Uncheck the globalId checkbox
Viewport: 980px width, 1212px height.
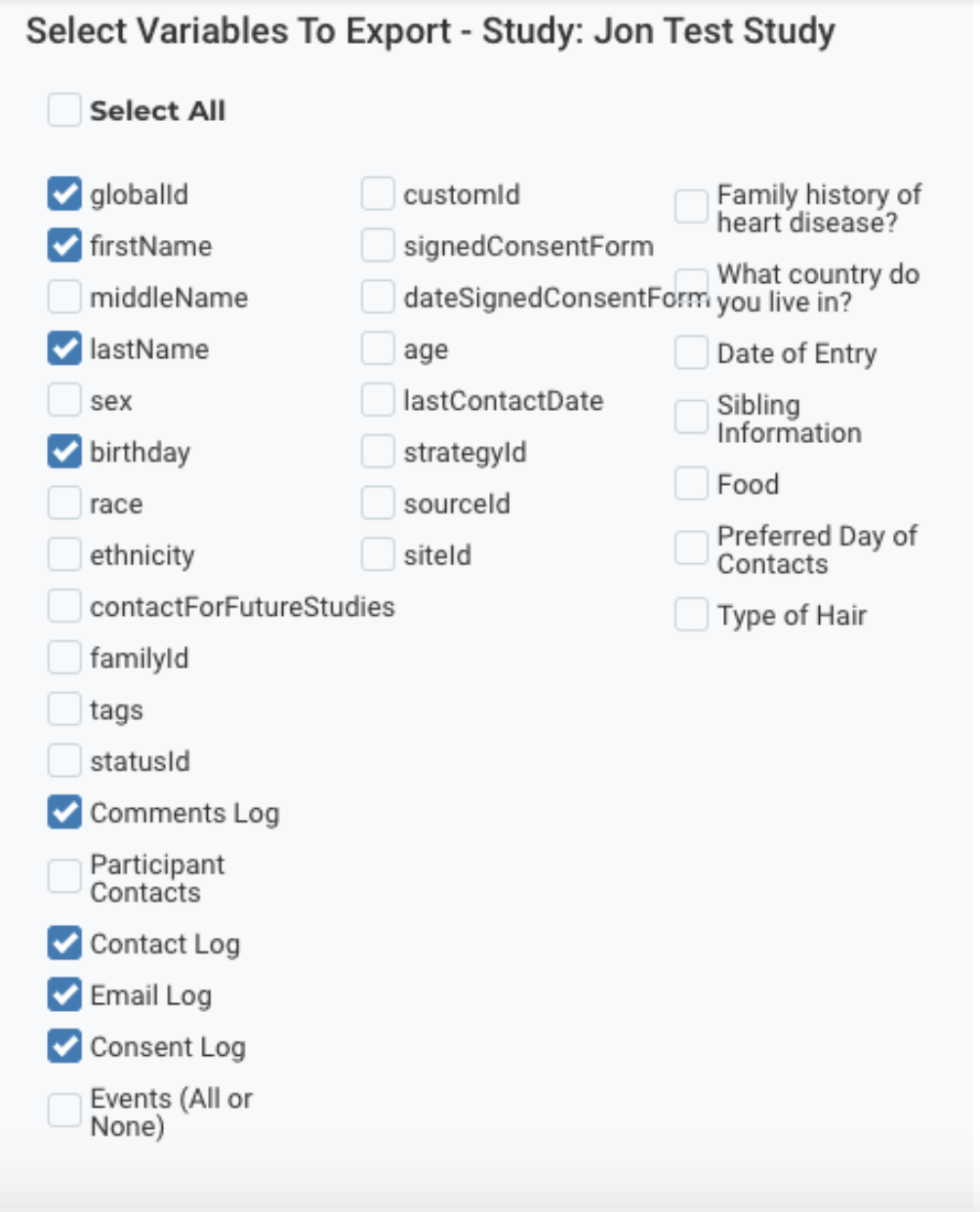pyautogui.click(x=64, y=194)
